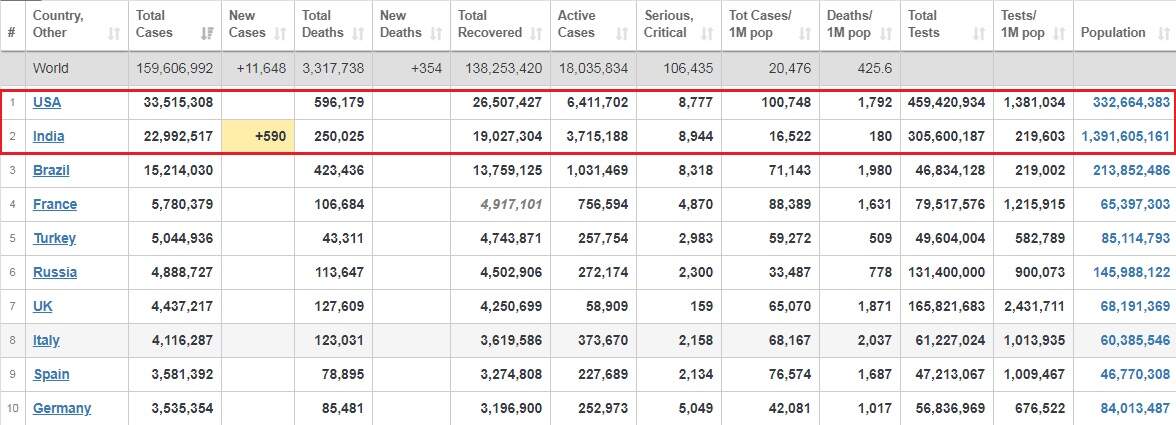
Task: Click sort arrows in Total Deaths header
Action: 360,33
